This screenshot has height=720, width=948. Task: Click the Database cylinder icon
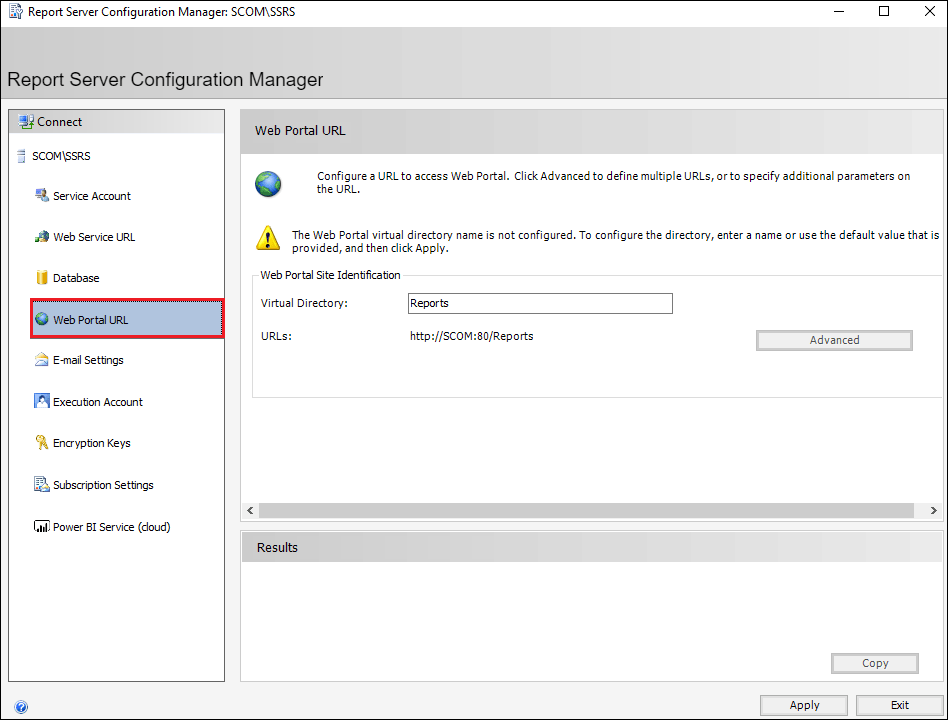42,277
